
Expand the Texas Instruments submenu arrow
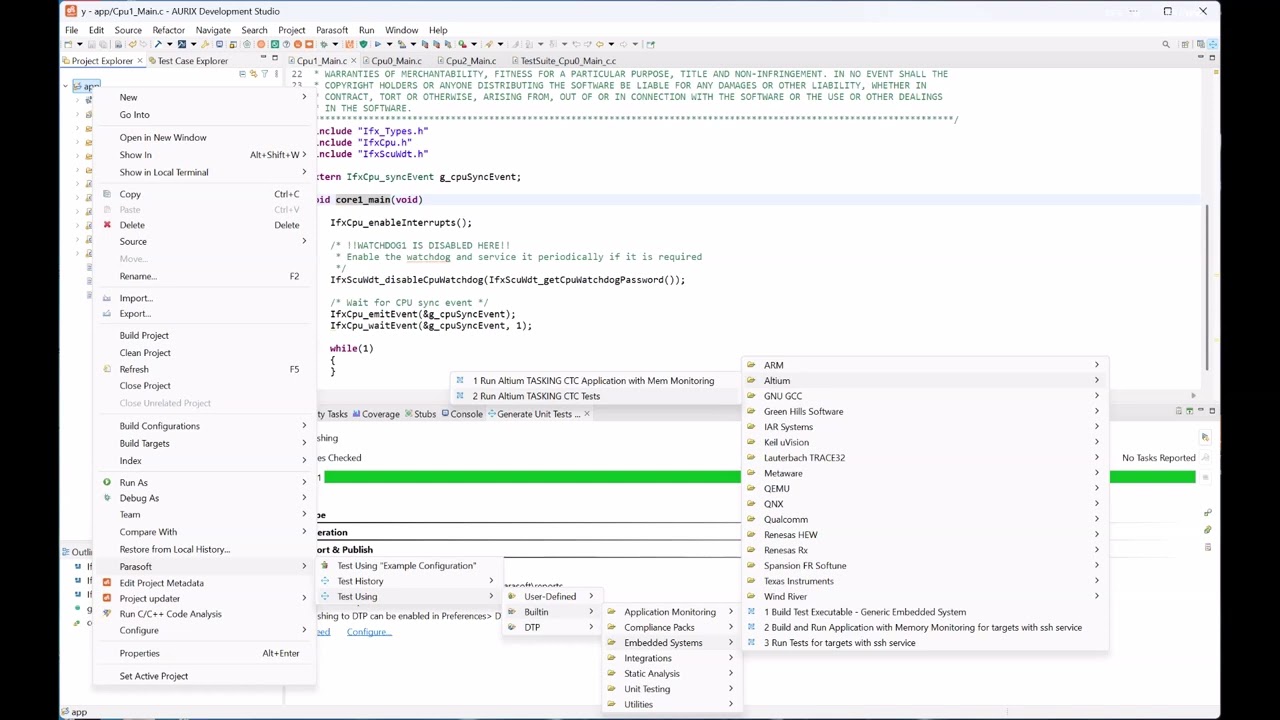(1096, 581)
